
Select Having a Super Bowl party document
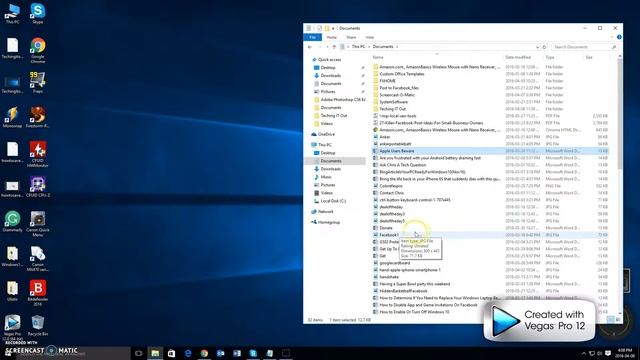pyautogui.click(x=415, y=284)
